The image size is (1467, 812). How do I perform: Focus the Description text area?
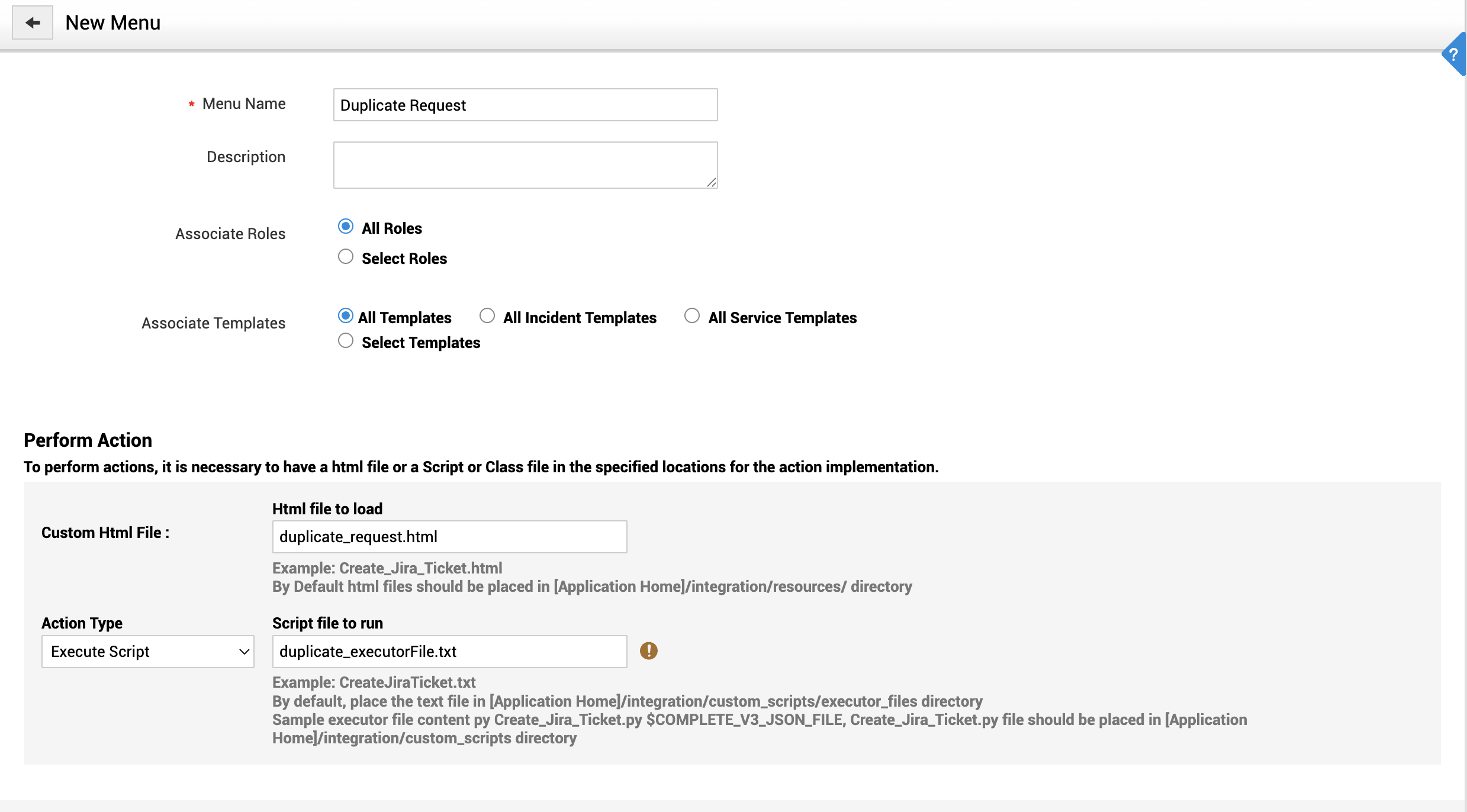click(525, 165)
